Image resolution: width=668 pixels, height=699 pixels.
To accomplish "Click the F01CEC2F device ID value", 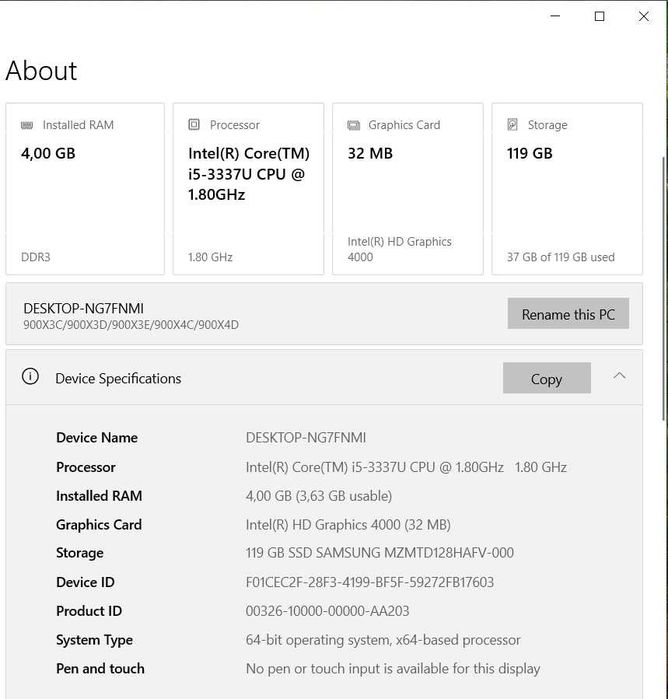I will (370, 582).
